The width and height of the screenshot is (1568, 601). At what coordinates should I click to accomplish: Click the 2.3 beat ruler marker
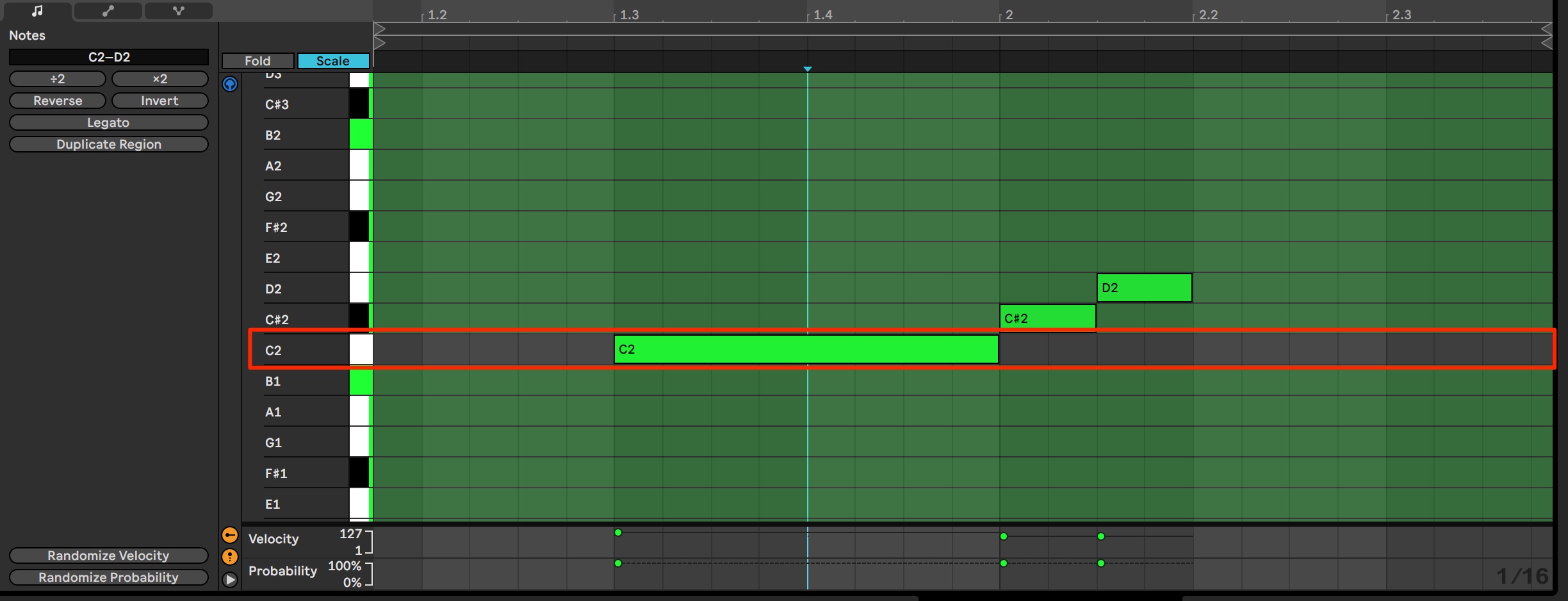pyautogui.click(x=1401, y=15)
